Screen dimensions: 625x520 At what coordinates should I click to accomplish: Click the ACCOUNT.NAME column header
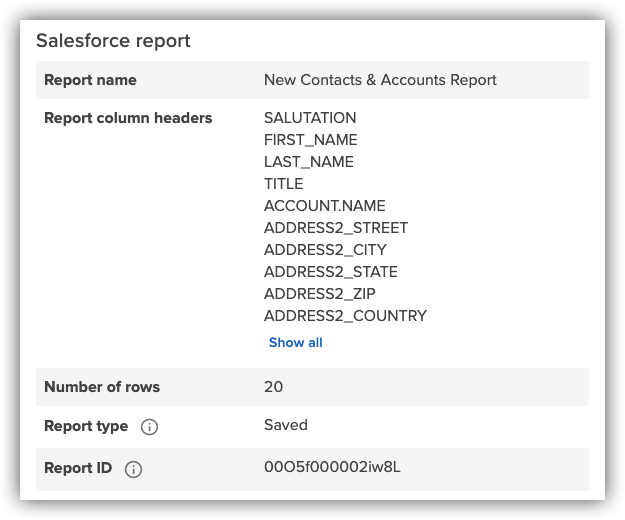point(324,206)
